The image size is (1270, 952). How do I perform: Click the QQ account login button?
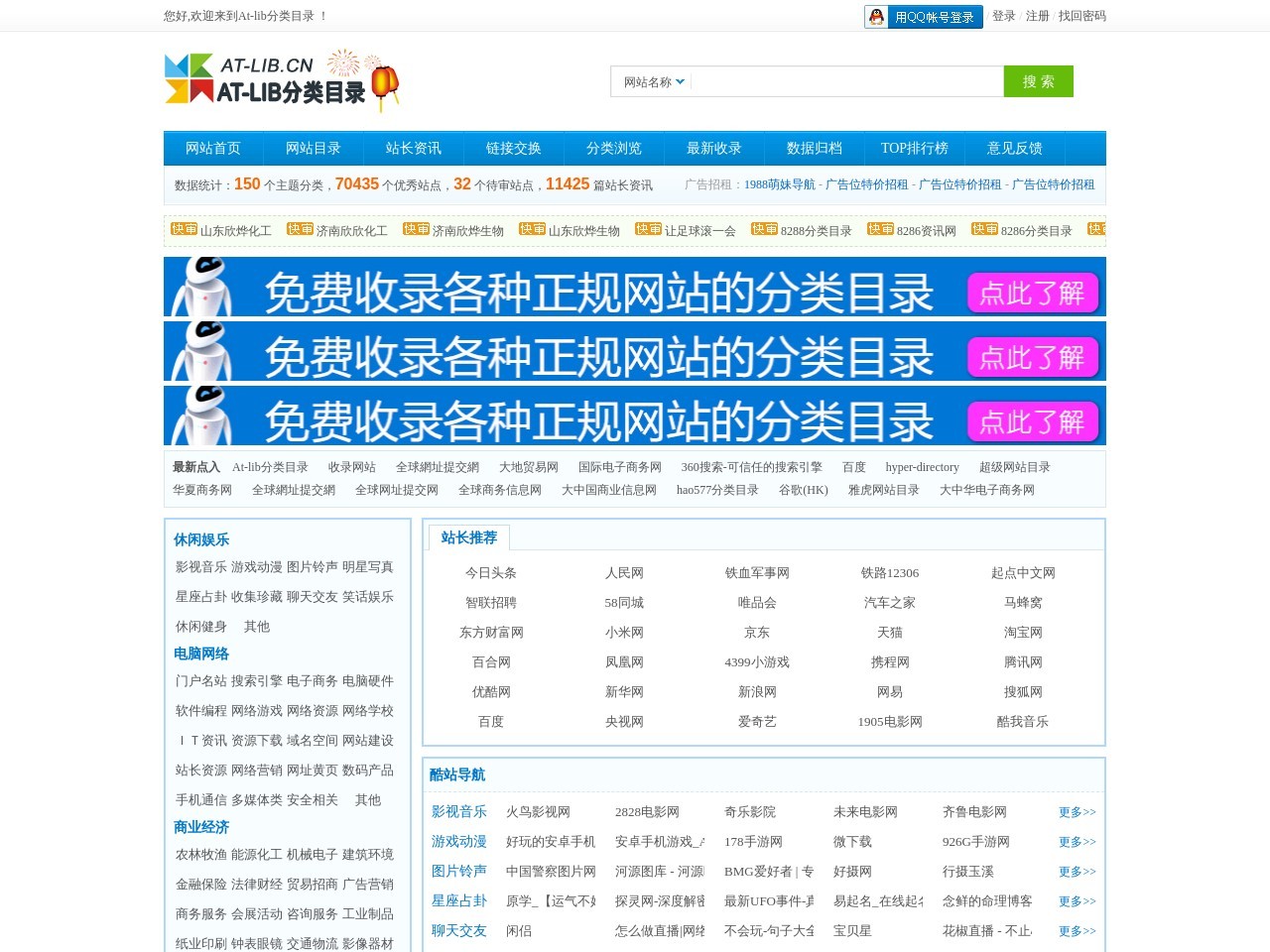point(923,17)
